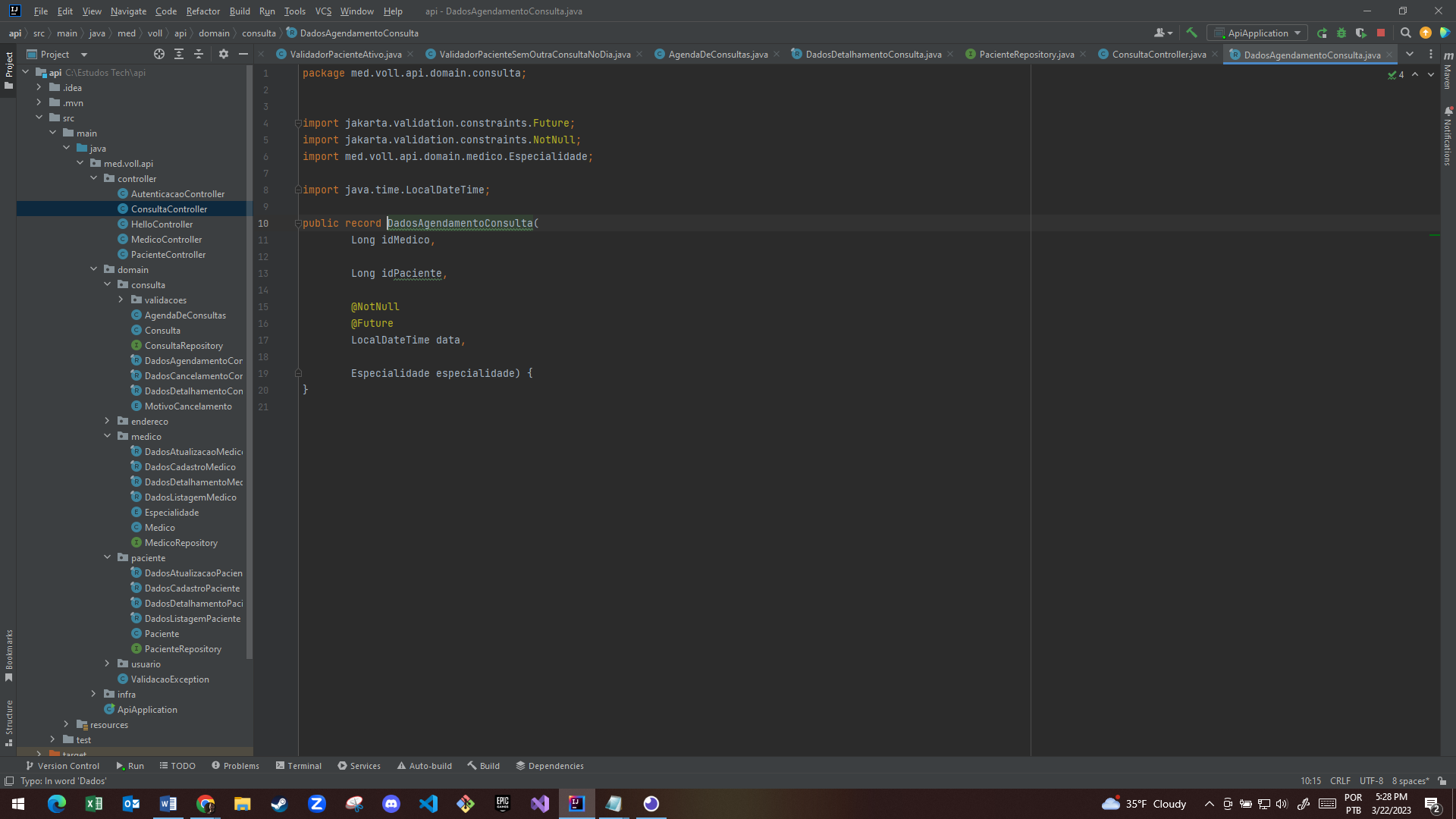Open the Code With Me user icon
Image resolution: width=1456 pixels, height=819 pixels.
[x=1163, y=33]
